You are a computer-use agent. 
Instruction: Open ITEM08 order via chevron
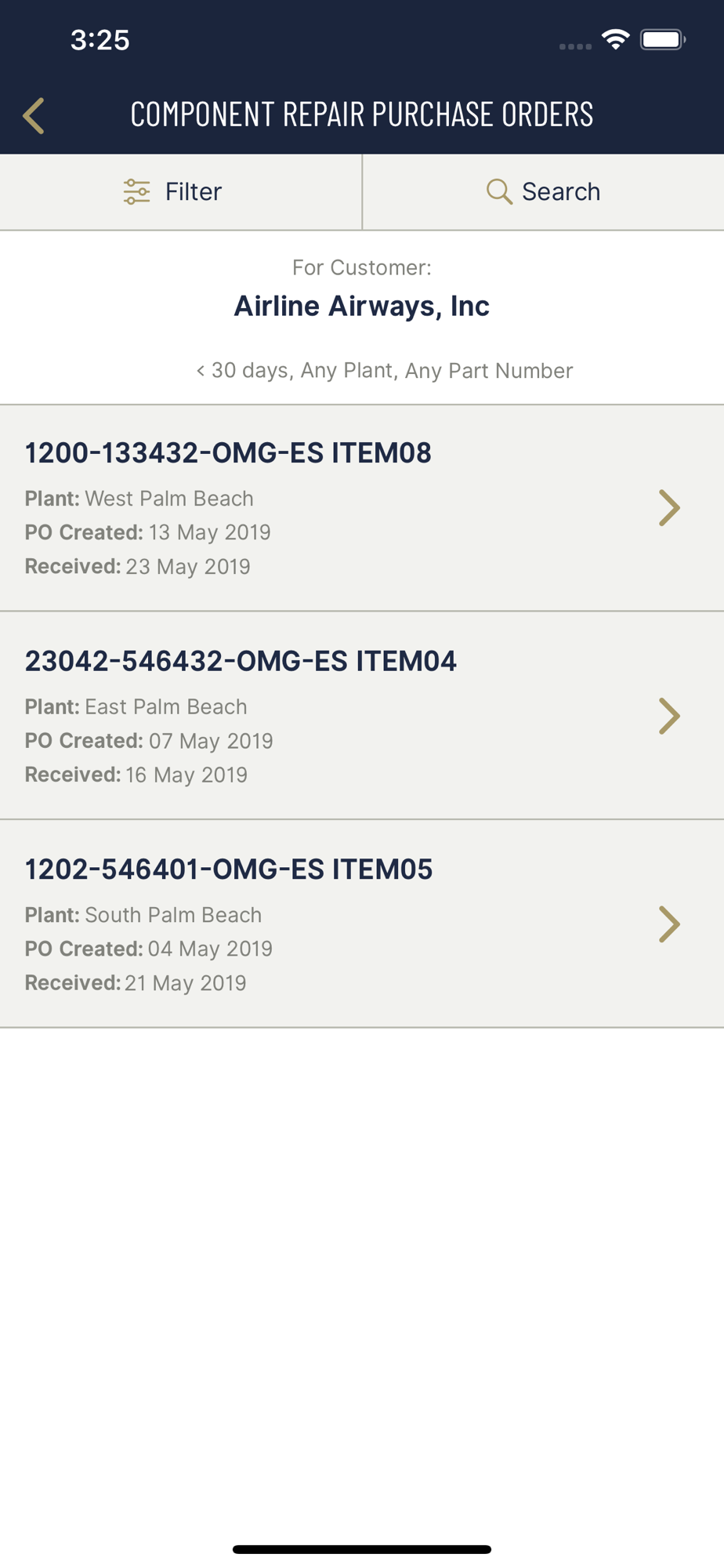(669, 507)
